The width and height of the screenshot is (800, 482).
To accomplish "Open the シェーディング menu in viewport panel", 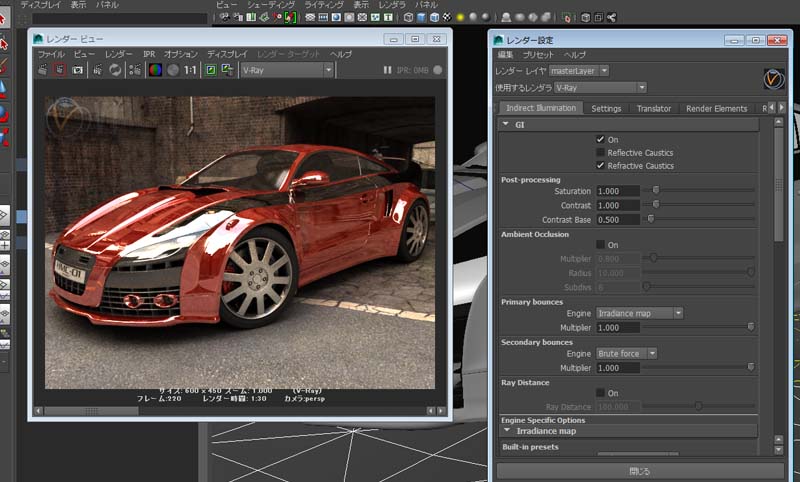I will (x=270, y=5).
